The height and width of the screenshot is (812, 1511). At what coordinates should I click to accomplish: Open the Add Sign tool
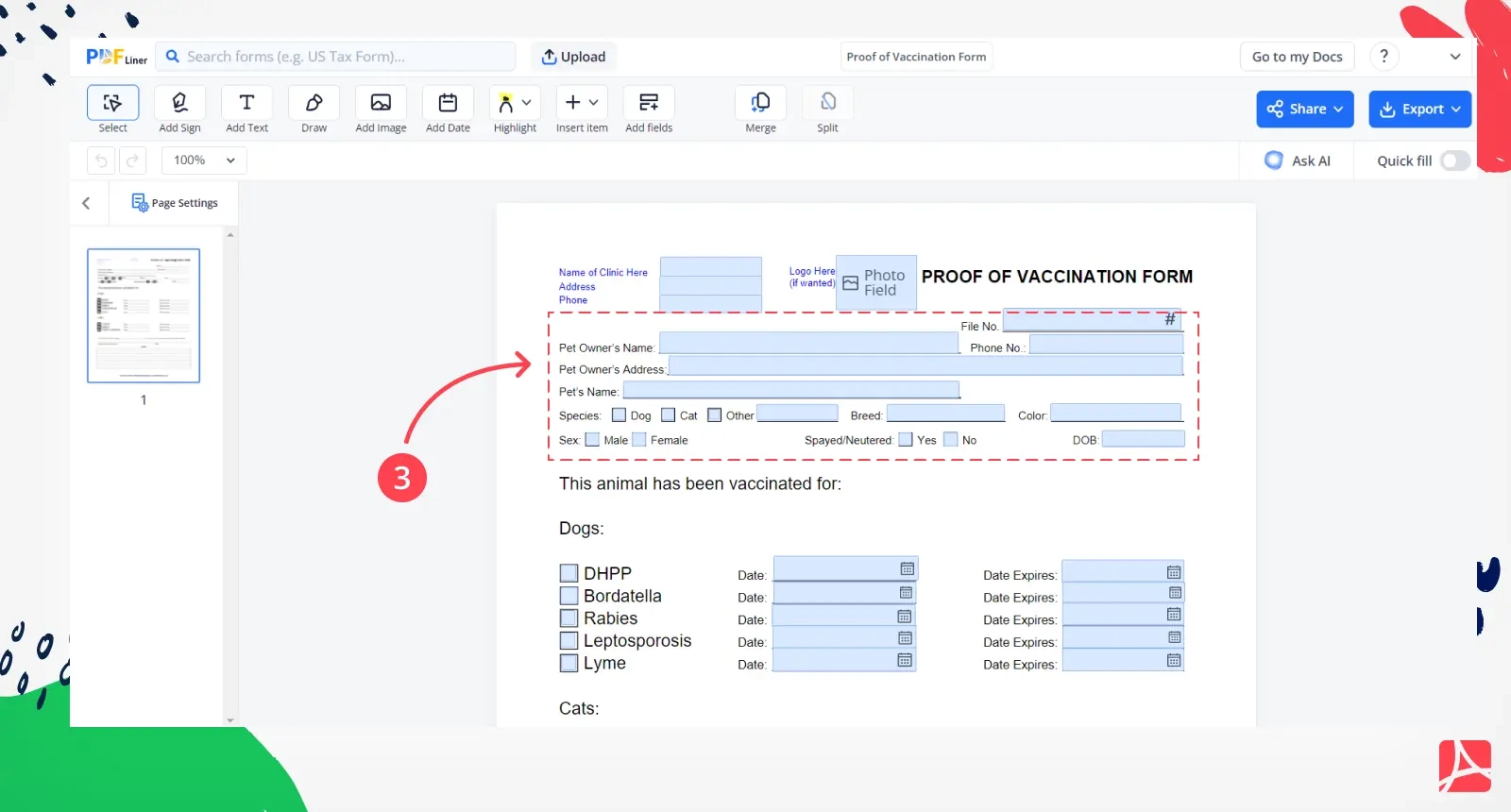coord(179,103)
